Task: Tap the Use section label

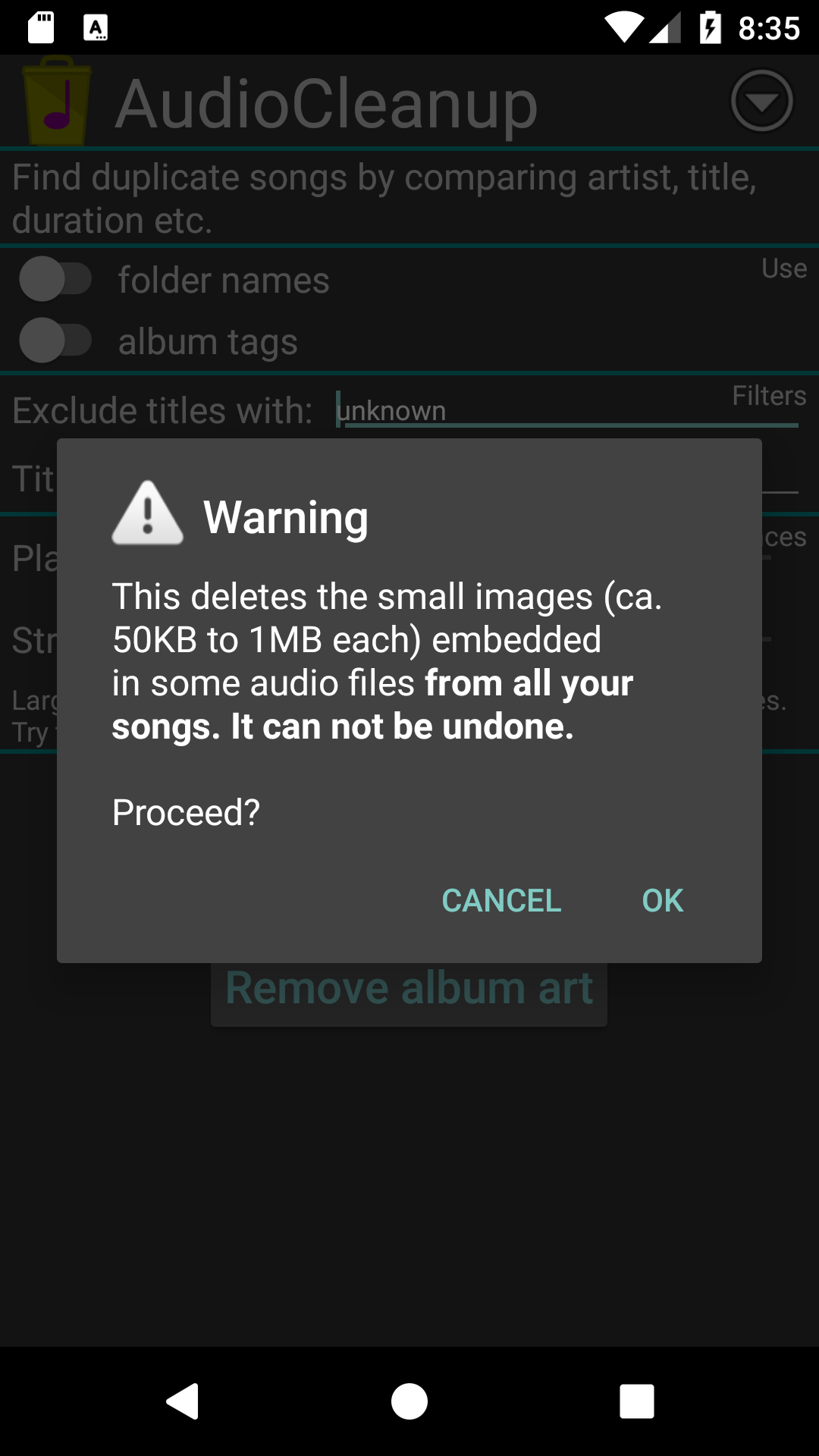Action: (x=784, y=268)
